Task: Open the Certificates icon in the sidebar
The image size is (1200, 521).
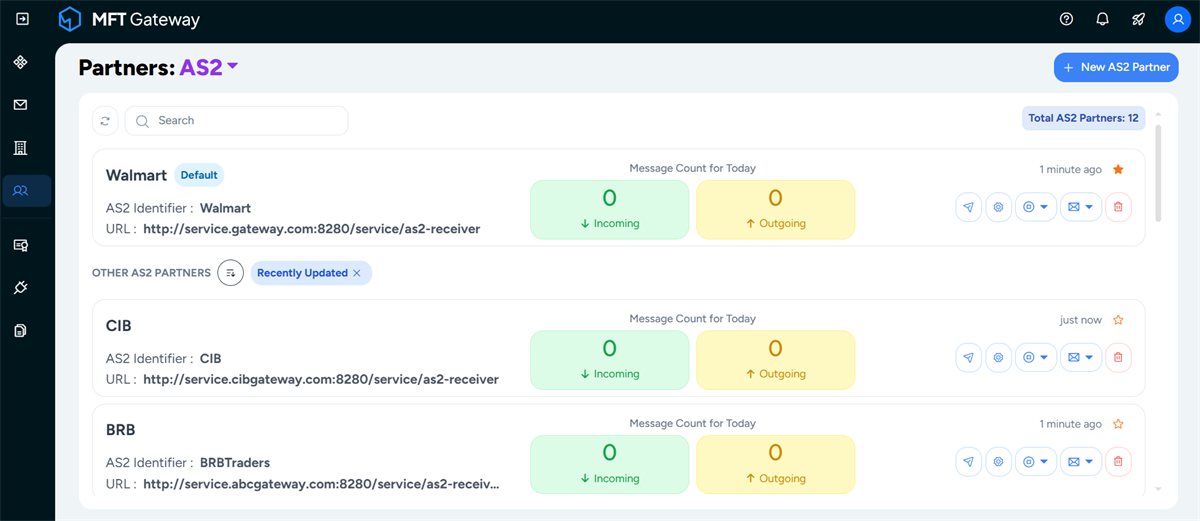Action: pyautogui.click(x=20, y=245)
